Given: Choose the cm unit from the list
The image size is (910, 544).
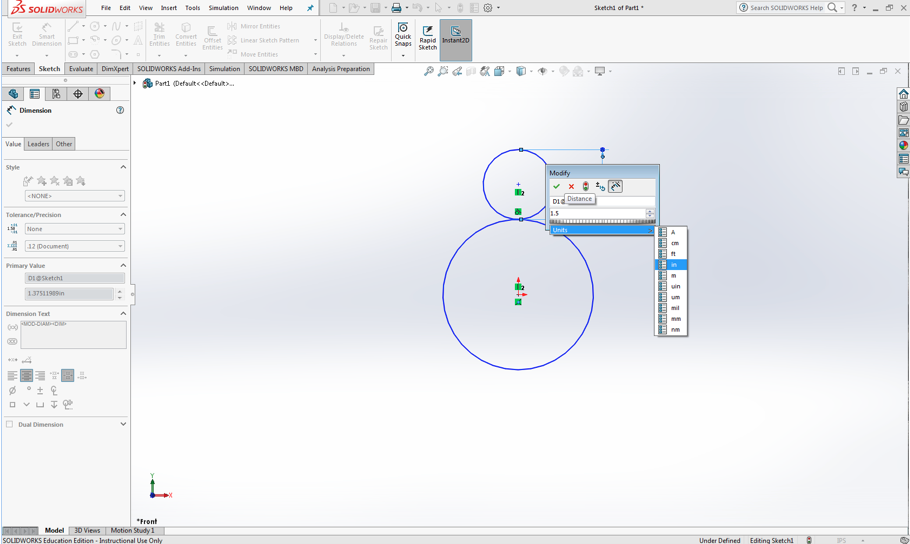Looking at the screenshot, I should 675,243.
